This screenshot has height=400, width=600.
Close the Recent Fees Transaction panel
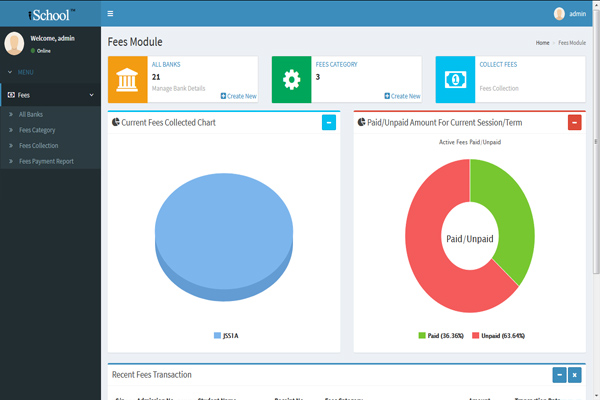pyautogui.click(x=574, y=375)
